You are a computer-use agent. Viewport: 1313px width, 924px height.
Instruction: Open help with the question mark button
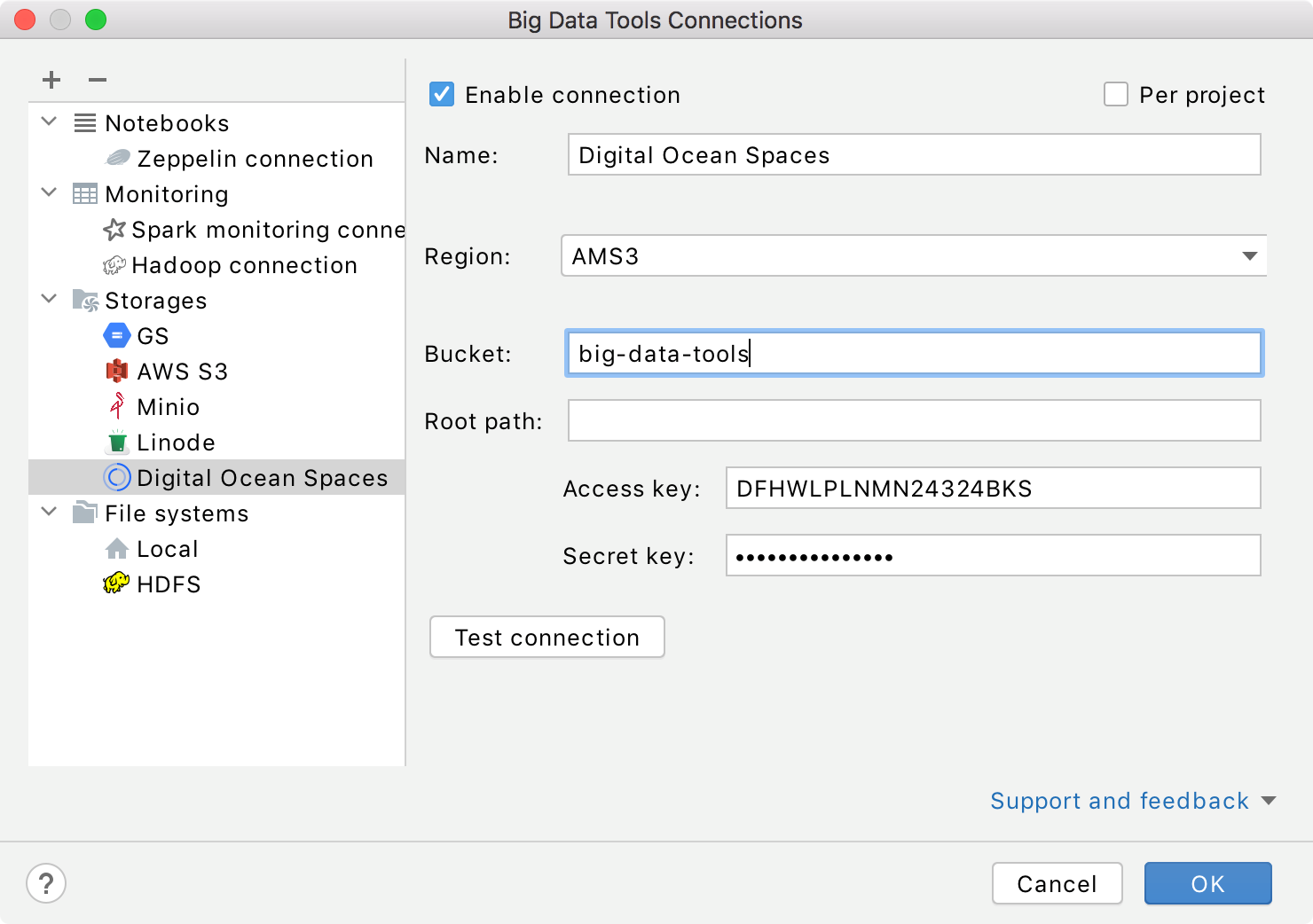[x=46, y=883]
